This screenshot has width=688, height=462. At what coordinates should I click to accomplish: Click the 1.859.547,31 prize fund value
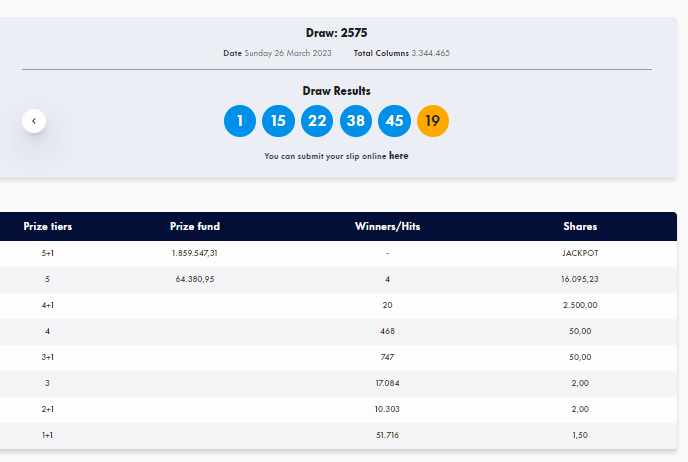click(195, 253)
